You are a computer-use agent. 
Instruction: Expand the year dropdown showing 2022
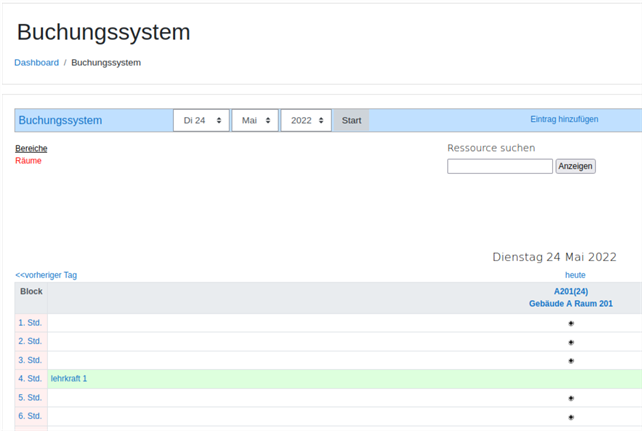click(306, 120)
